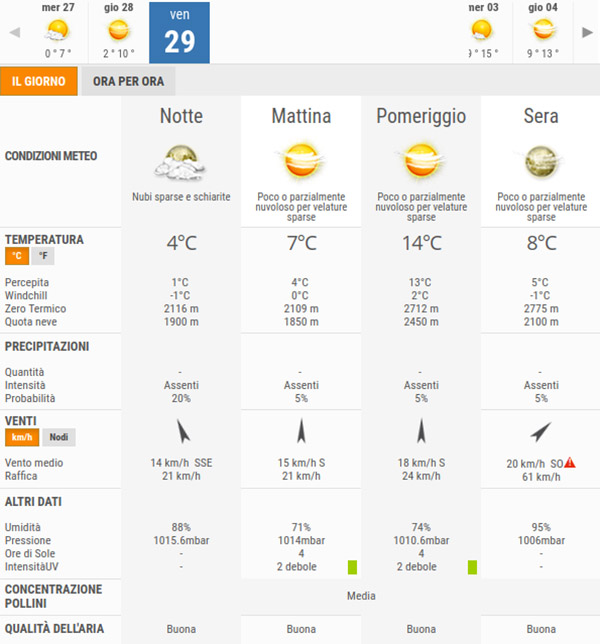Go to next days with right arrow
This screenshot has width=600, height=644.
point(587,32)
